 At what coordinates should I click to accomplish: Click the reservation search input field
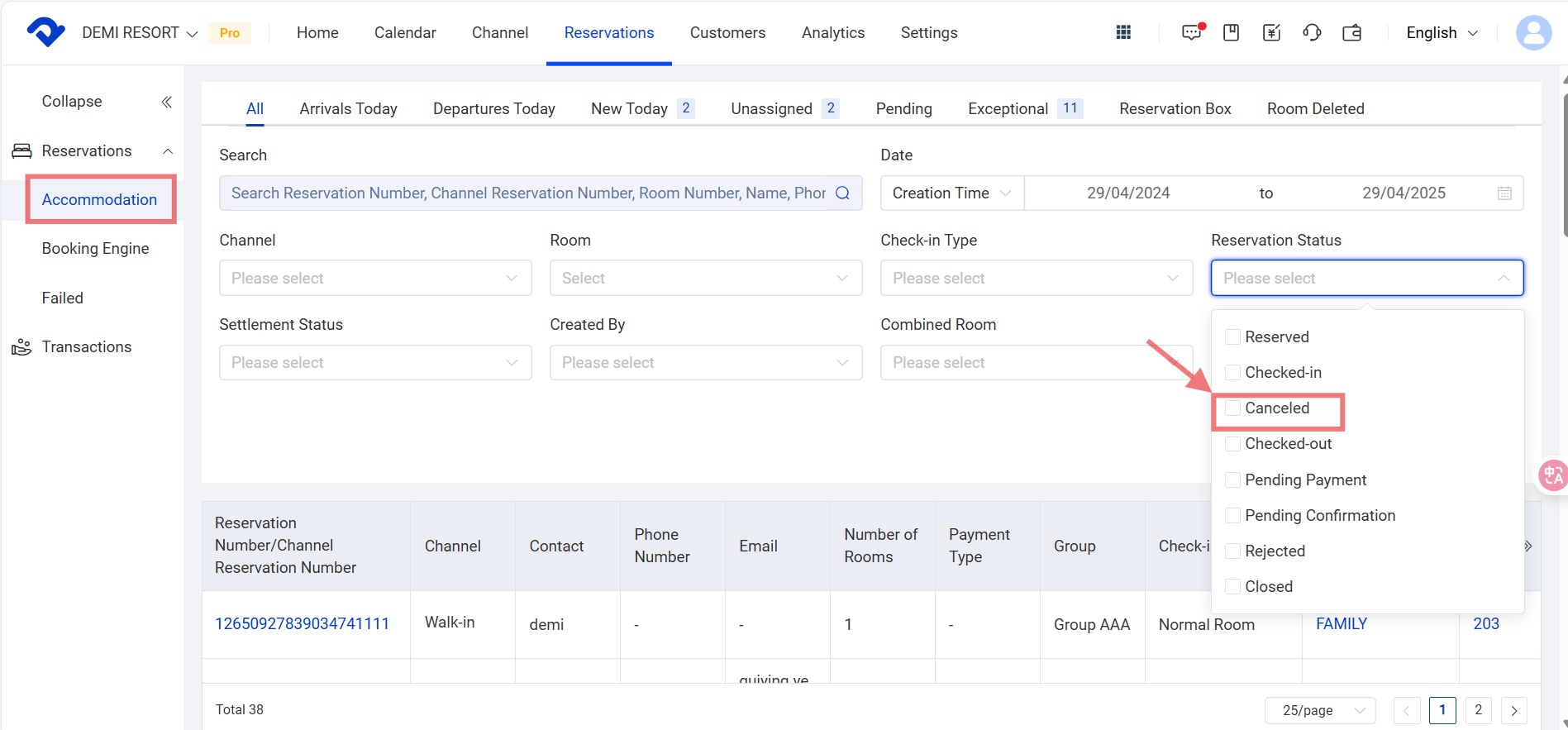click(x=527, y=193)
